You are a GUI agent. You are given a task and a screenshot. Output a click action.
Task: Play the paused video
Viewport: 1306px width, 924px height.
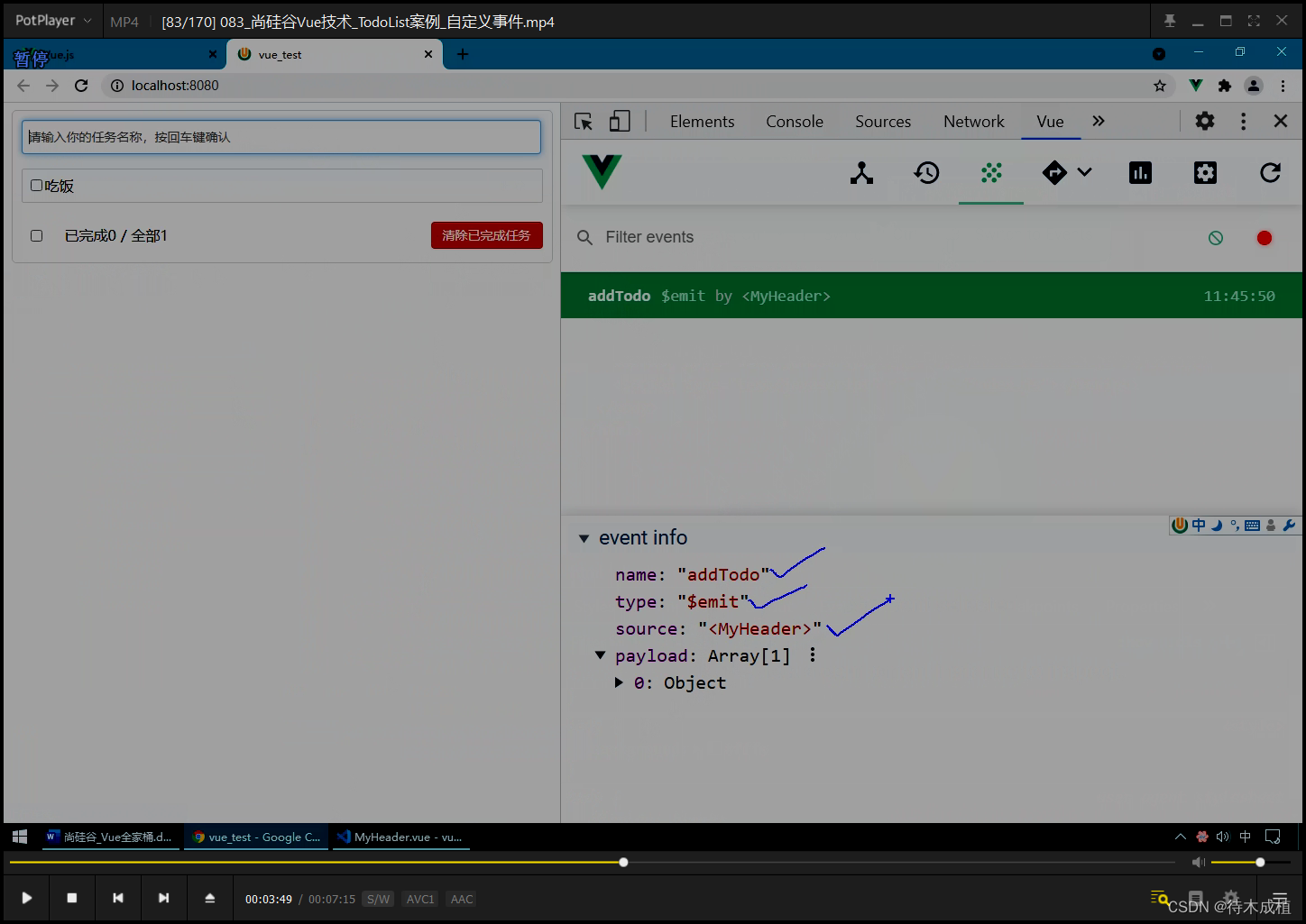(x=27, y=898)
